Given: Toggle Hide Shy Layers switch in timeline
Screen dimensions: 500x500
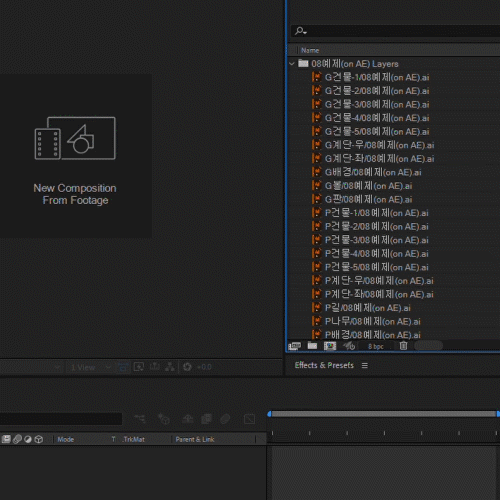Looking at the screenshot, I should (188, 419).
